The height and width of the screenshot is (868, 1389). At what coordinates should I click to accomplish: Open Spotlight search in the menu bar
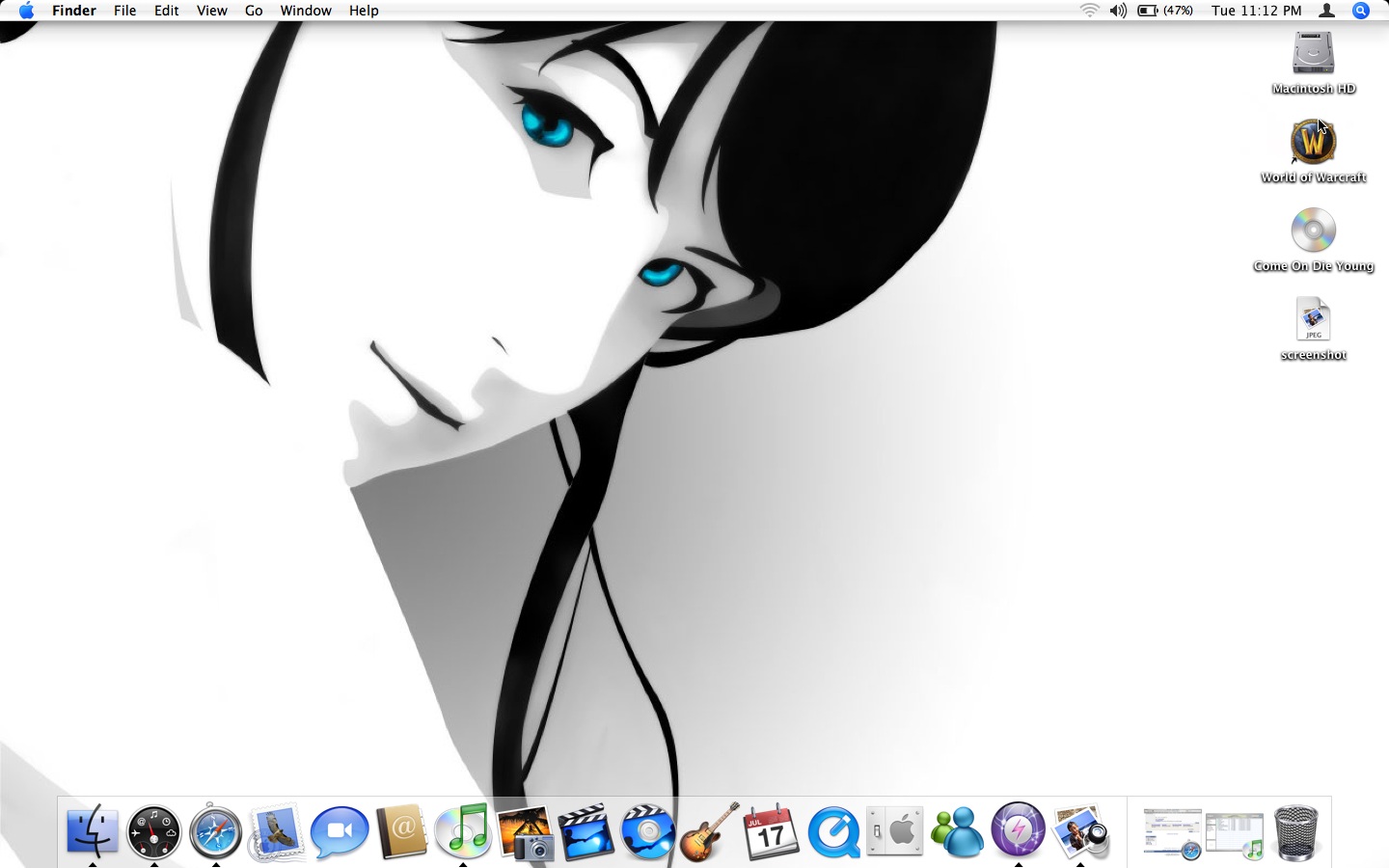[x=1361, y=11]
